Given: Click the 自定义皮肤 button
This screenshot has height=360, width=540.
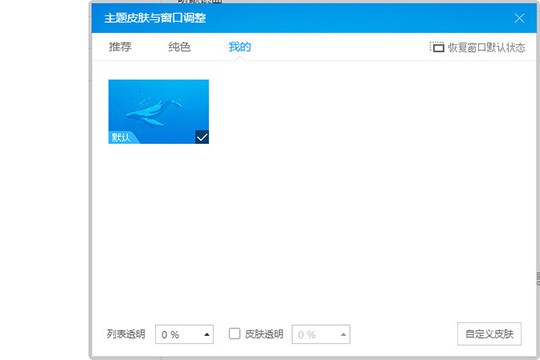Looking at the screenshot, I should [489, 334].
